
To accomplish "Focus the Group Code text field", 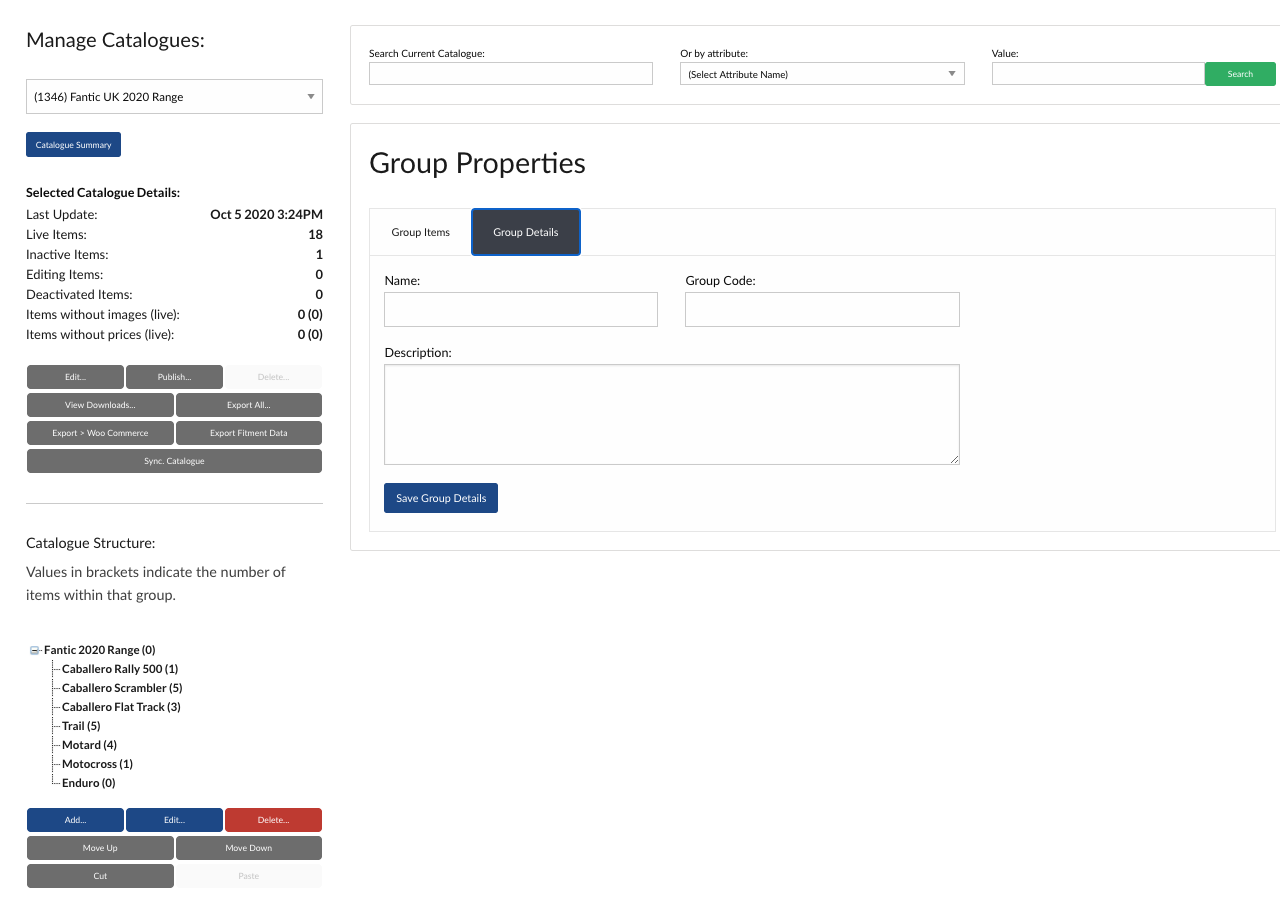I will click(x=821, y=310).
